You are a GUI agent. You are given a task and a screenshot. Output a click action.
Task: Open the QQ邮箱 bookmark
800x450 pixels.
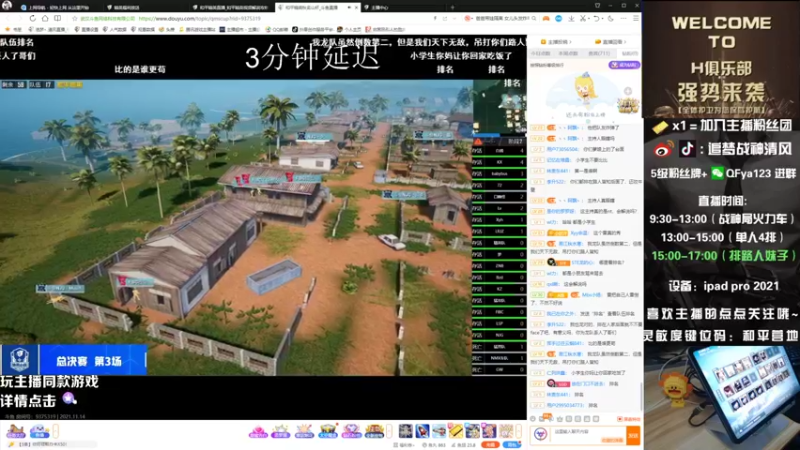tap(277, 30)
